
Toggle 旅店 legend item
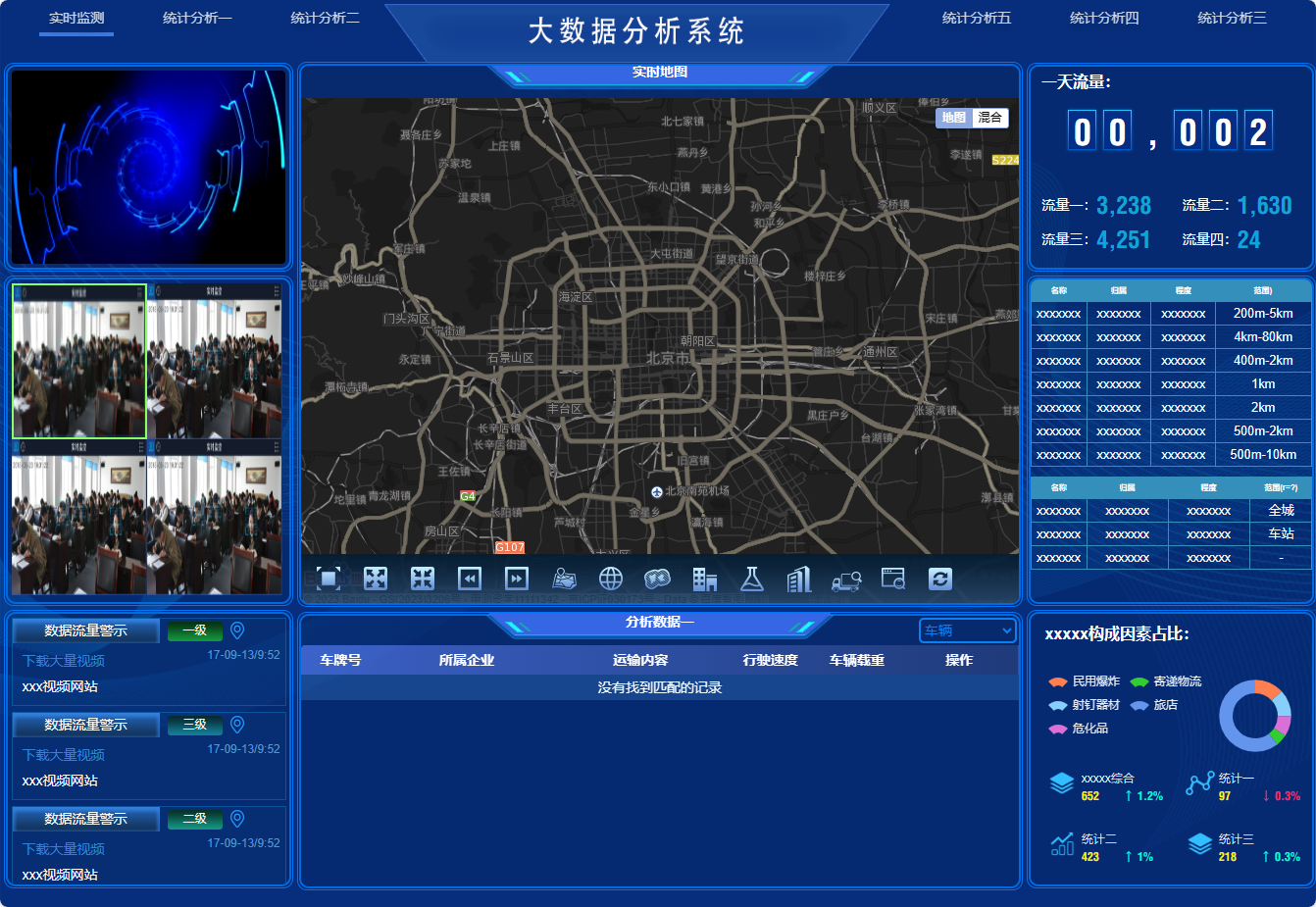click(x=1153, y=705)
